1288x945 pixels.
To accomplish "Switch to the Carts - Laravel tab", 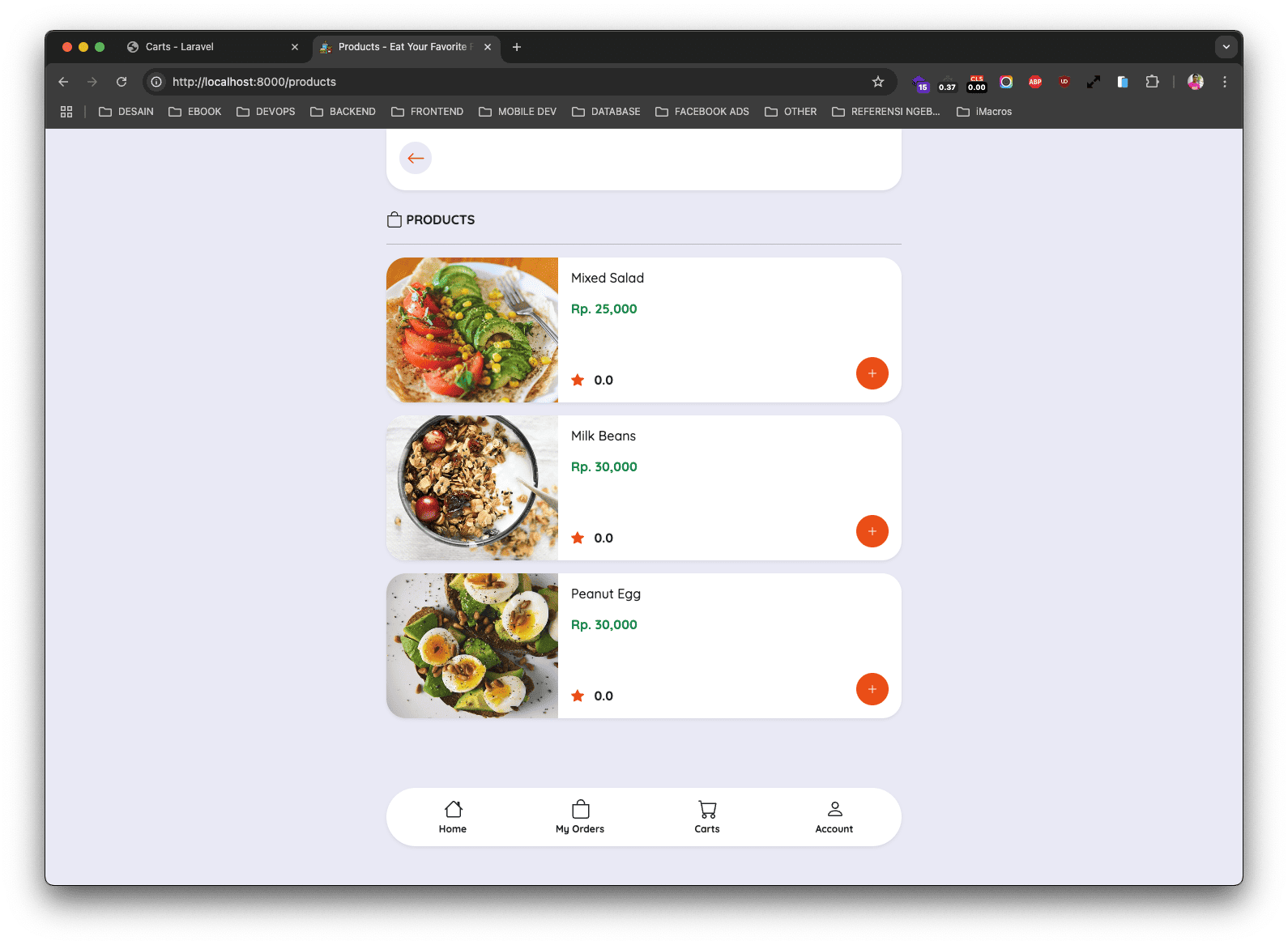I will point(180,47).
